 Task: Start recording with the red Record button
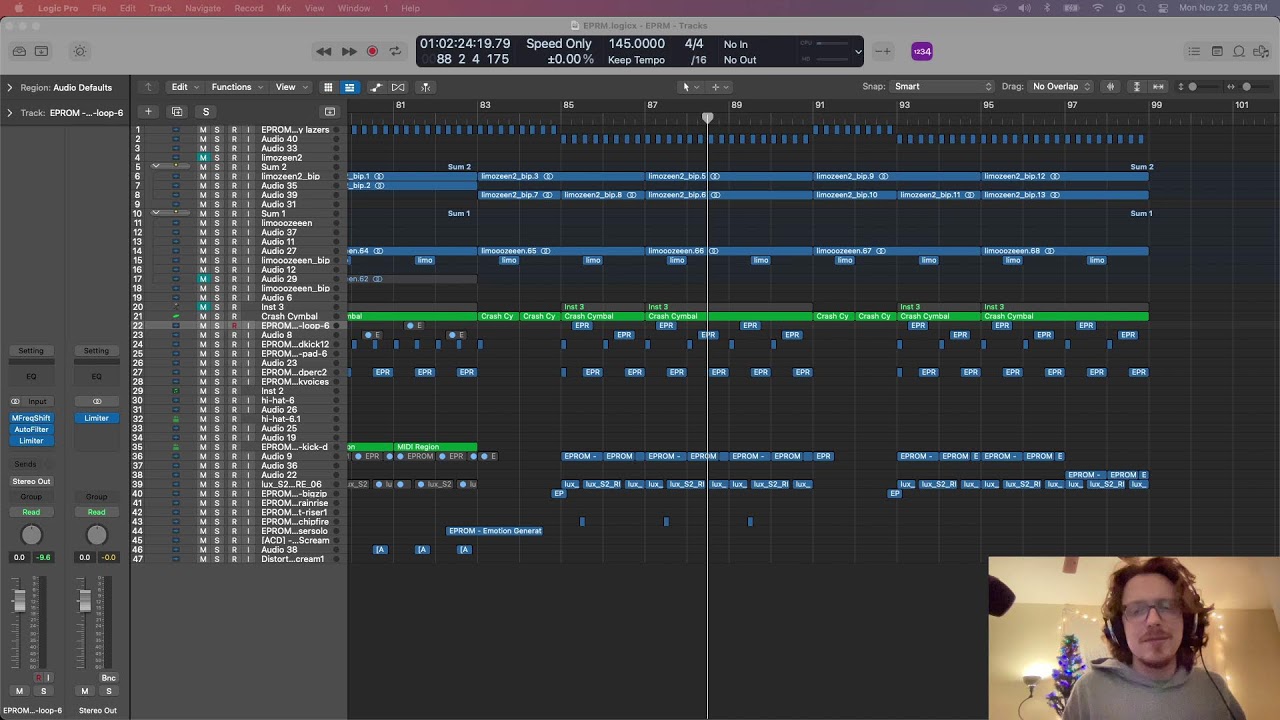(372, 51)
